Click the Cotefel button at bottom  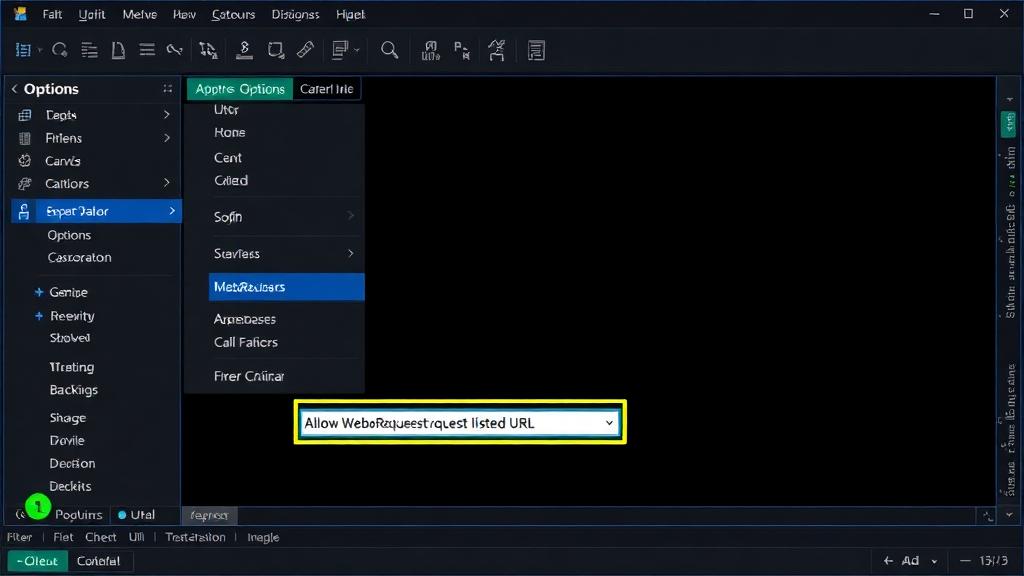point(98,561)
